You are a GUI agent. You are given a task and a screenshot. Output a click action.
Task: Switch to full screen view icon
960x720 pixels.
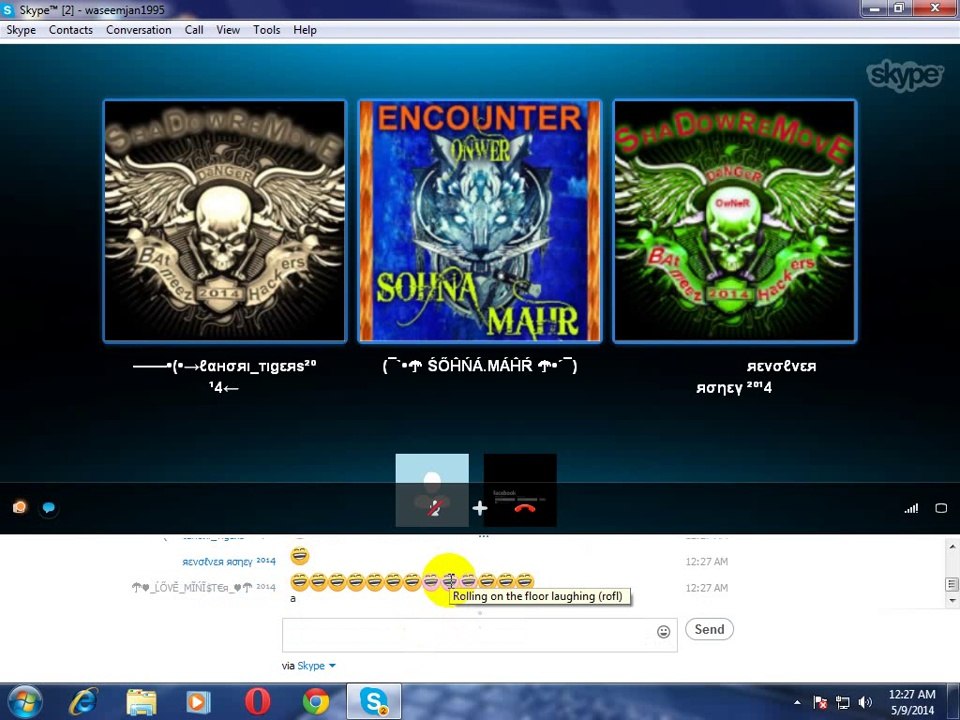coord(941,508)
